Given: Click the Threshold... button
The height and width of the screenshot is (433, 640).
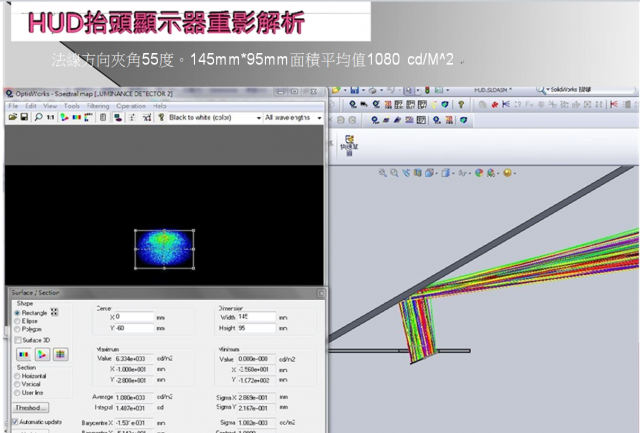Looking at the screenshot, I should tap(31, 407).
